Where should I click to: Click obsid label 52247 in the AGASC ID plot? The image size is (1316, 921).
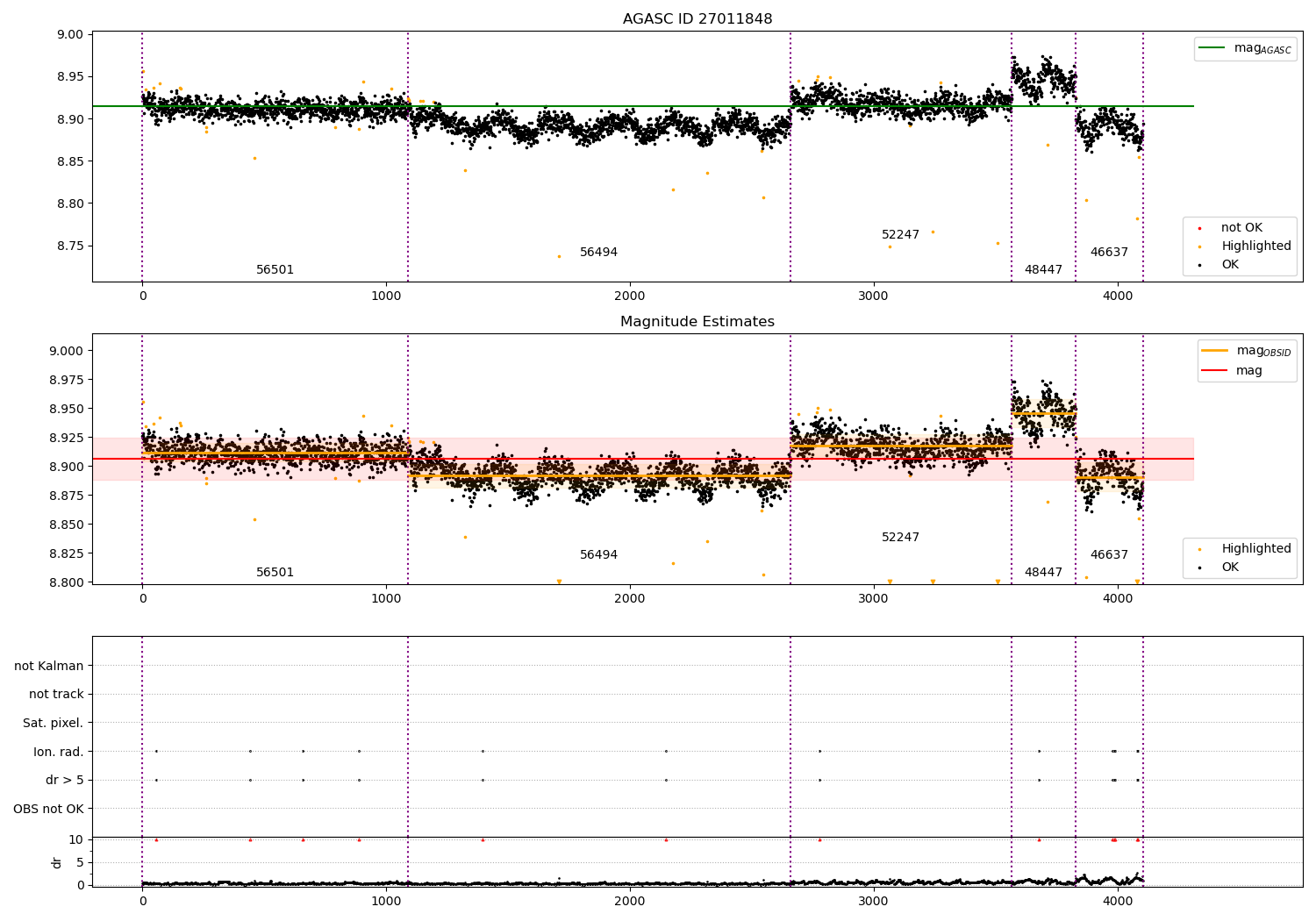[x=900, y=235]
